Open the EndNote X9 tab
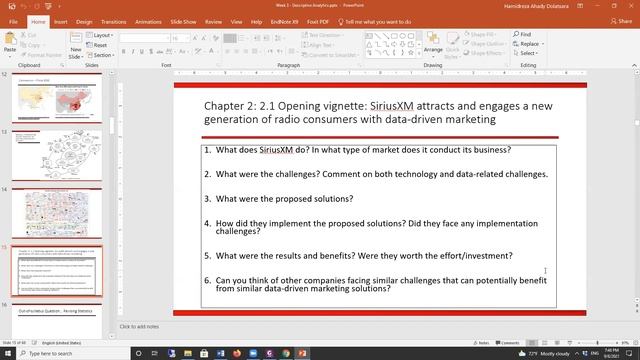Viewport: 640px width, 360px height. [284, 22]
